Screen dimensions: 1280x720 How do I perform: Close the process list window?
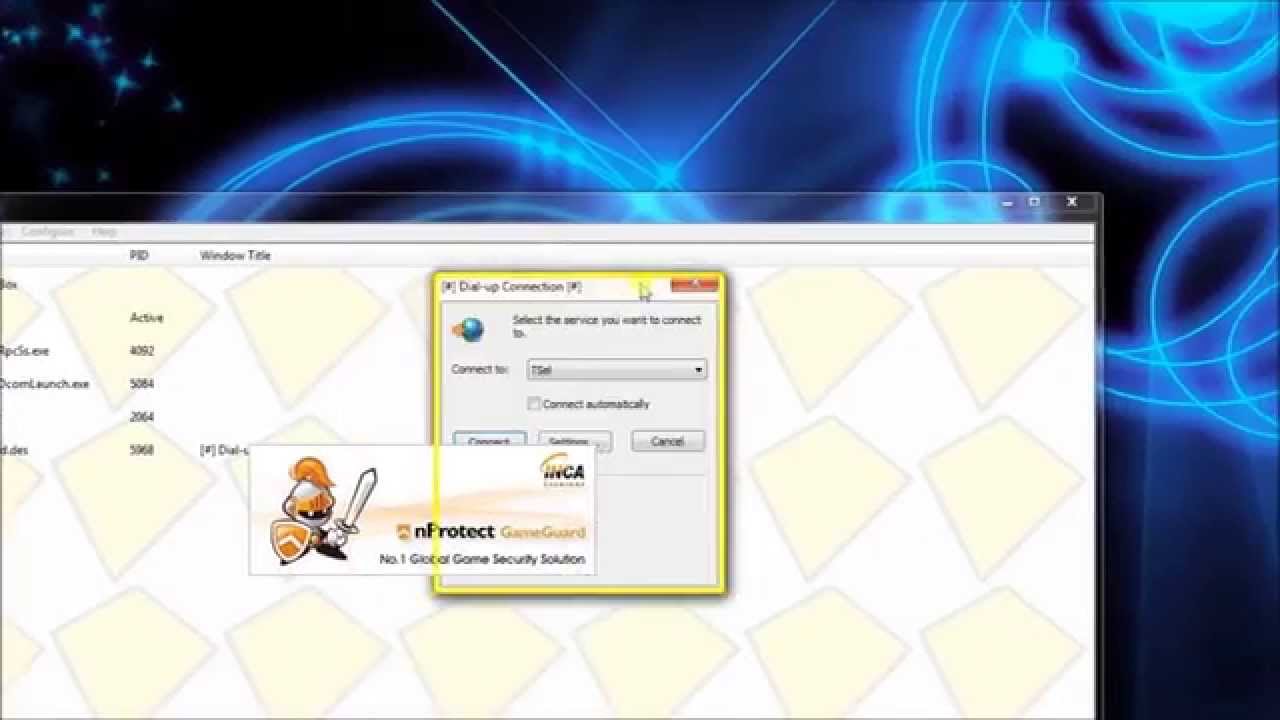(x=1072, y=202)
